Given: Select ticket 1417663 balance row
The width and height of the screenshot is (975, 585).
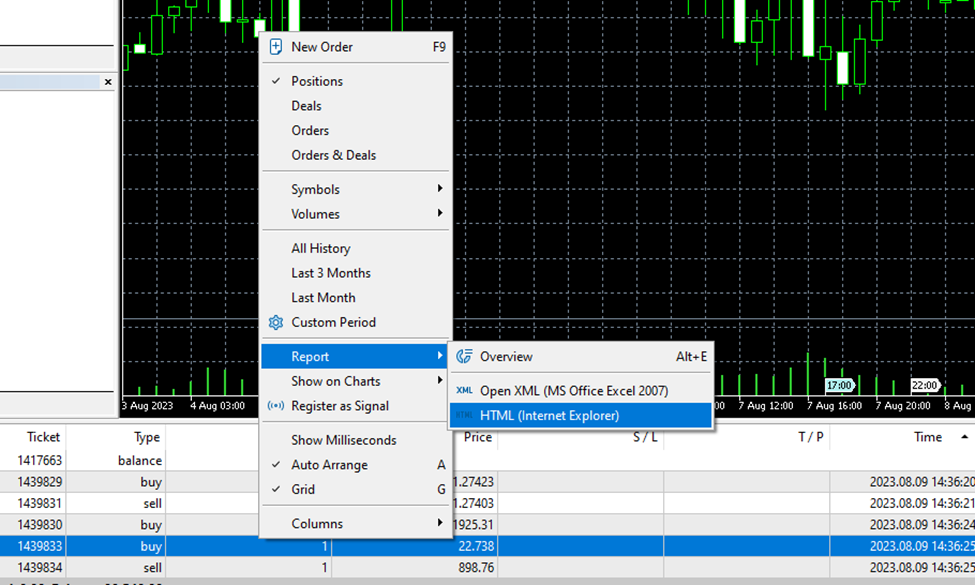Looking at the screenshot, I should pyautogui.click(x=40, y=461).
